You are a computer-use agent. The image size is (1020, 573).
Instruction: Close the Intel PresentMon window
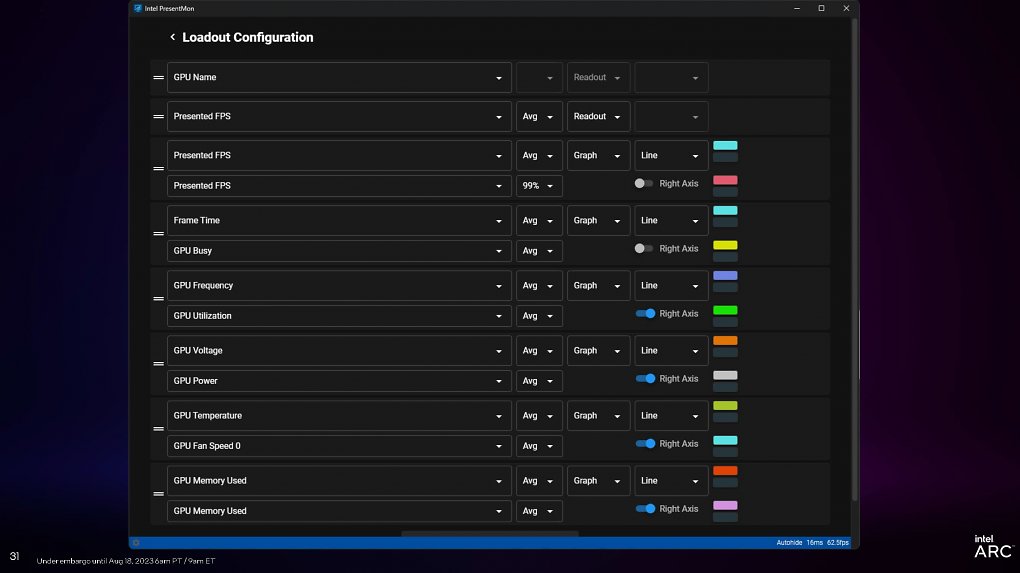coord(846,8)
